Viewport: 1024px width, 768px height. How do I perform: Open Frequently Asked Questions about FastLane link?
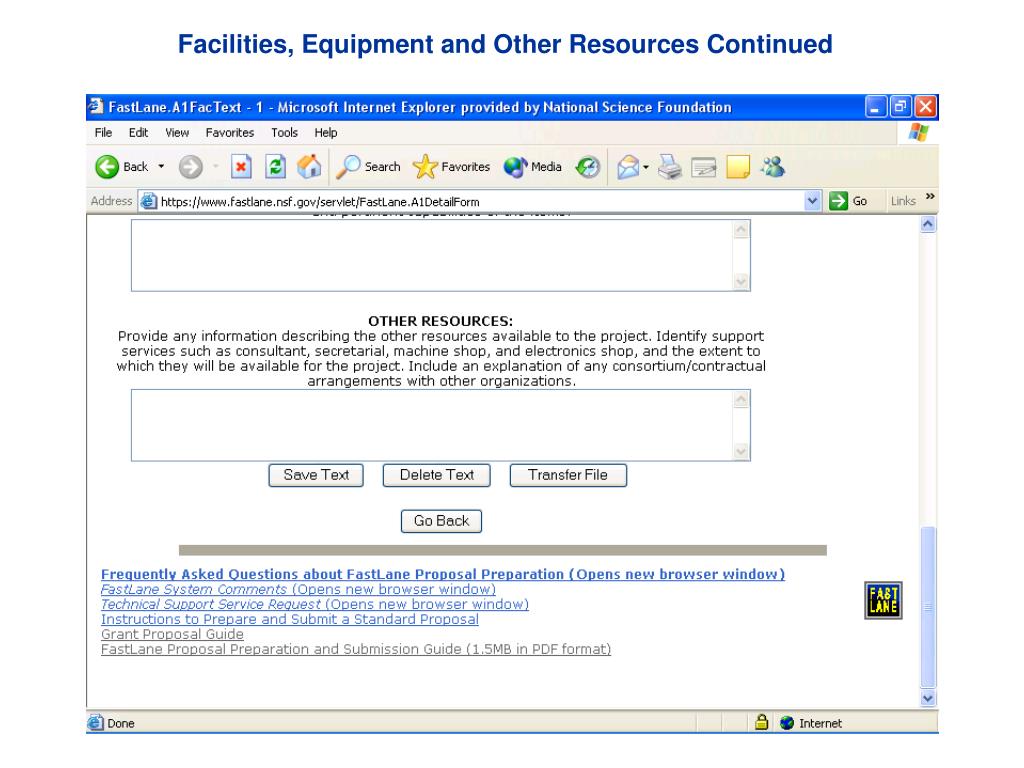tap(443, 574)
